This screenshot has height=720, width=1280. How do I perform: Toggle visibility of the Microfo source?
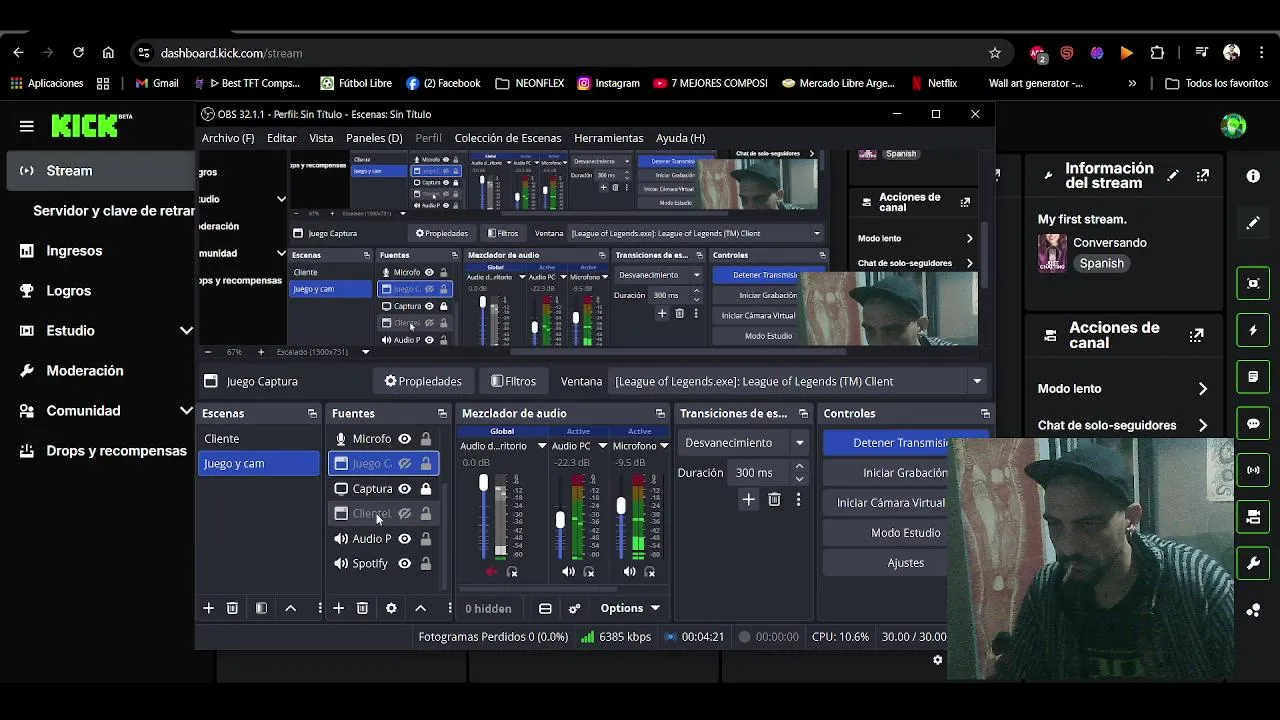(x=404, y=439)
